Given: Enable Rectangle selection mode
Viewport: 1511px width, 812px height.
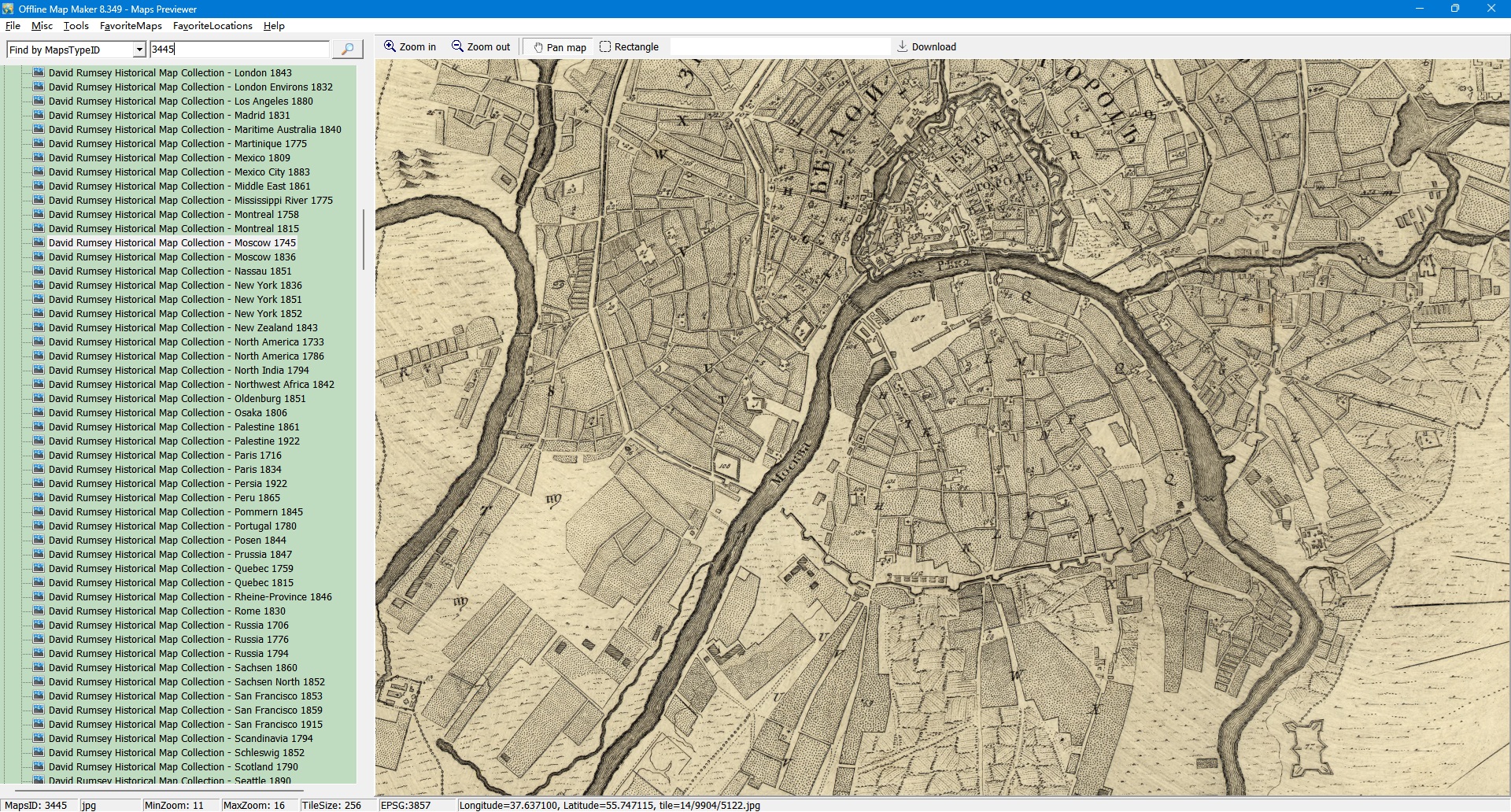Looking at the screenshot, I should point(629,47).
